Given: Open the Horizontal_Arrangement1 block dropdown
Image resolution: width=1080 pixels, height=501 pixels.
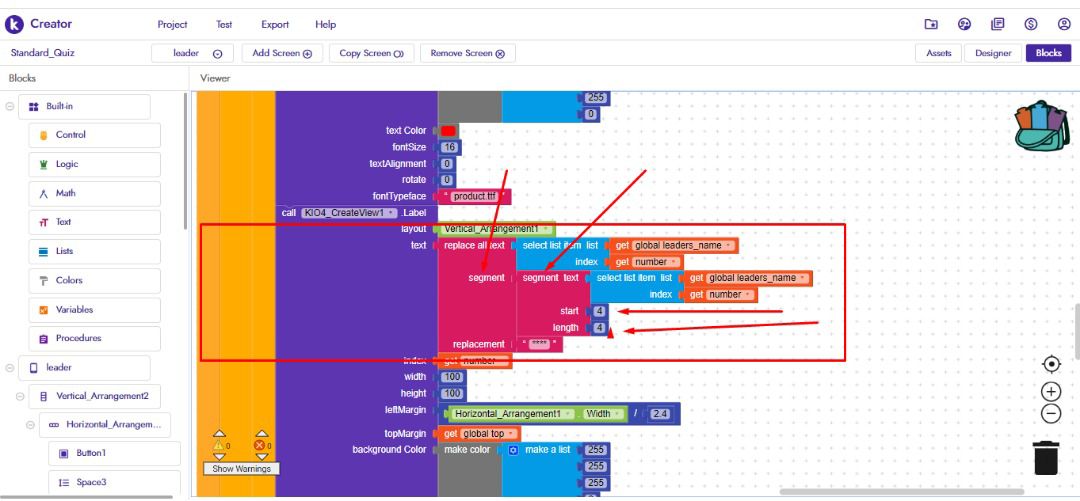Looking at the screenshot, I should [513, 414].
